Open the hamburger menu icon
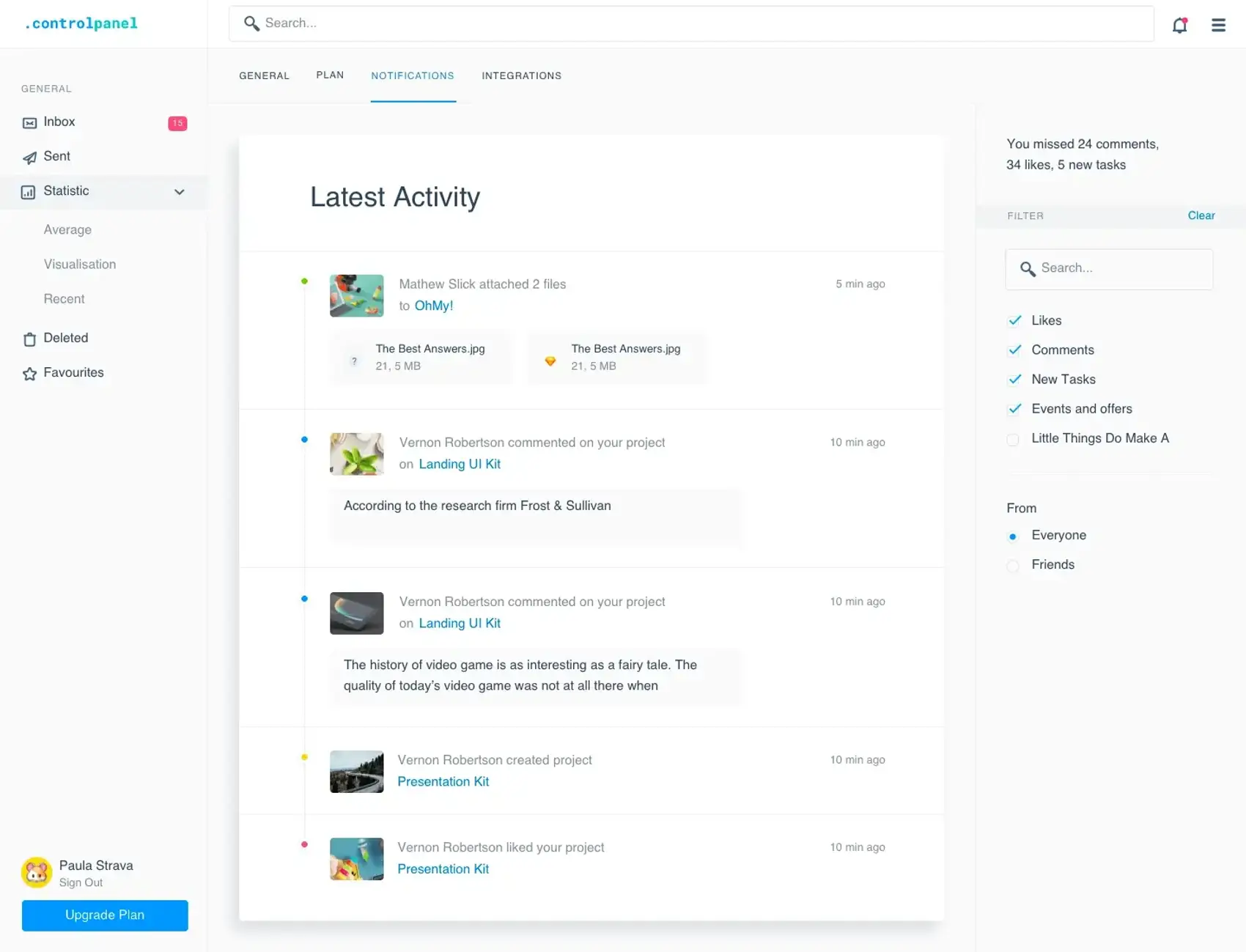 point(1218,25)
